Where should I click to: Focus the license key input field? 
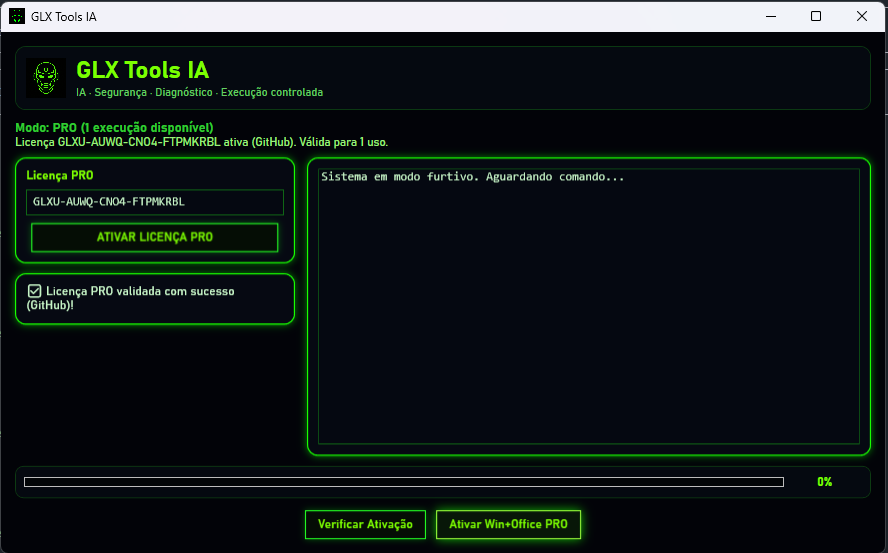(155, 202)
